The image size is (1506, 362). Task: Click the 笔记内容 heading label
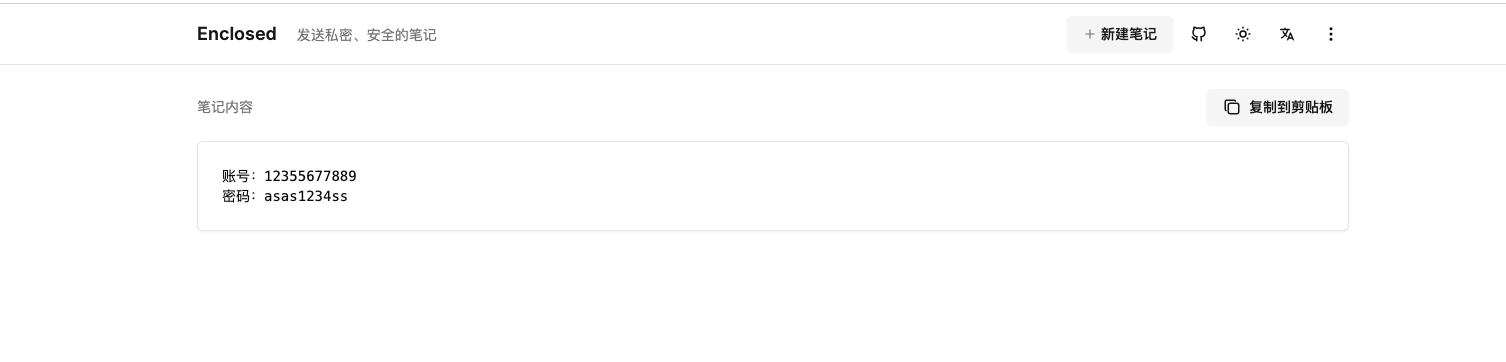coord(225,107)
